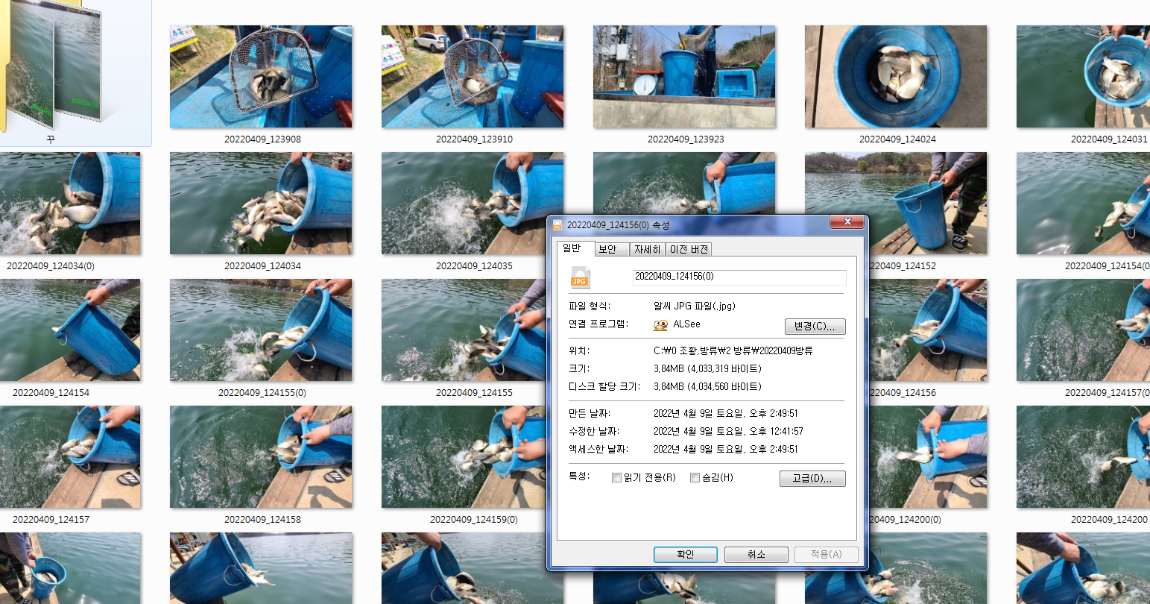
Task: Return to the 일반 tab
Action: pyautogui.click(x=573, y=248)
